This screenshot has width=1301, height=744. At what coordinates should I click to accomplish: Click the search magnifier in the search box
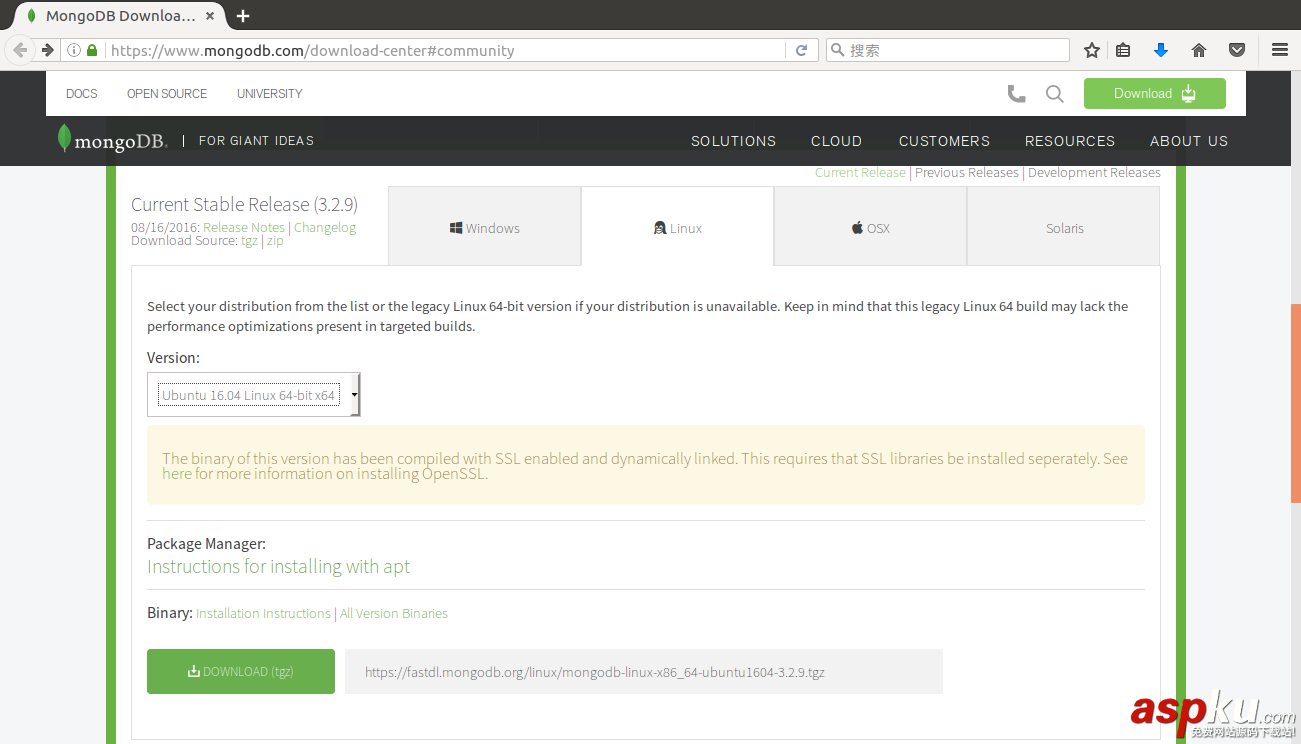pyautogui.click(x=837, y=50)
